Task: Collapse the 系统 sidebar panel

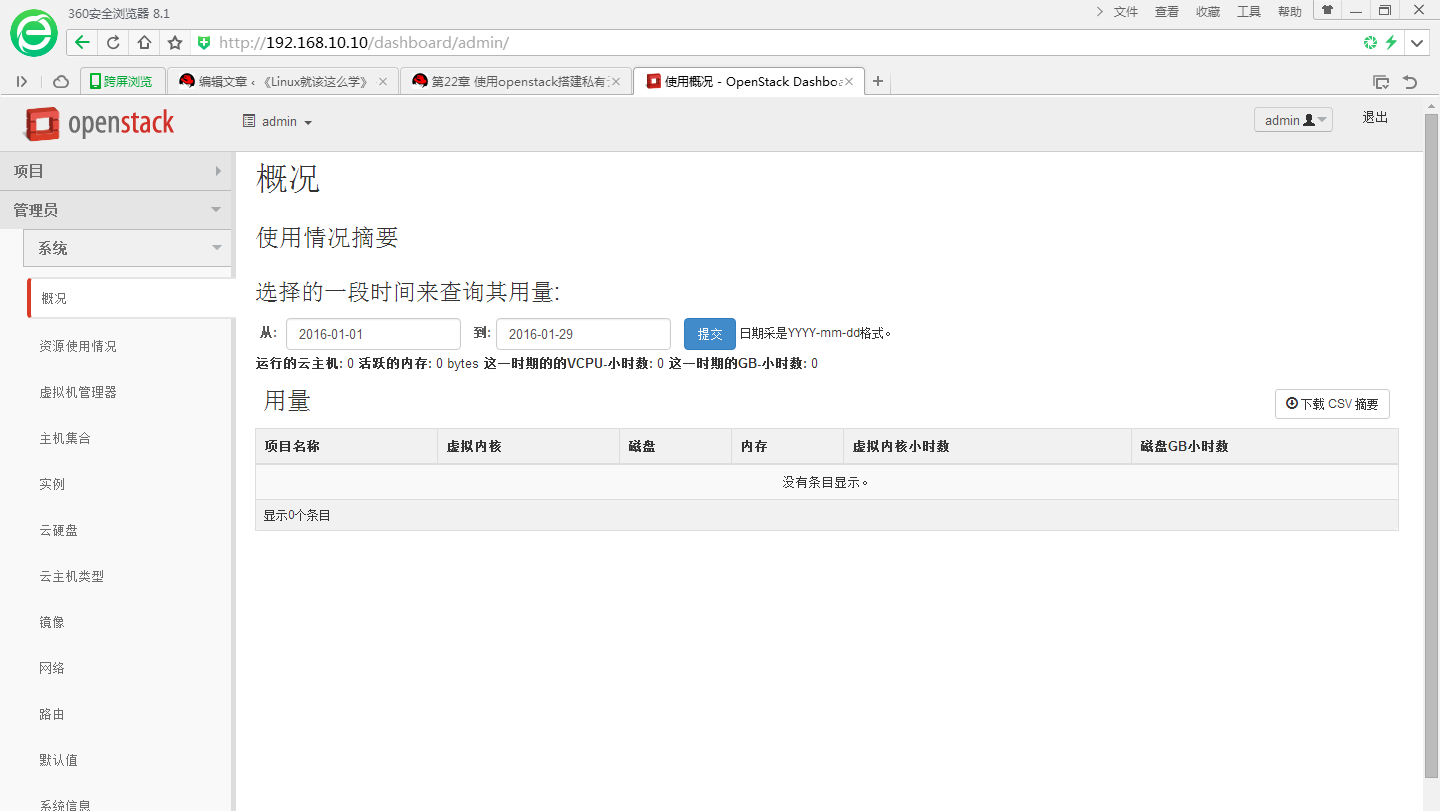Action: pos(128,248)
